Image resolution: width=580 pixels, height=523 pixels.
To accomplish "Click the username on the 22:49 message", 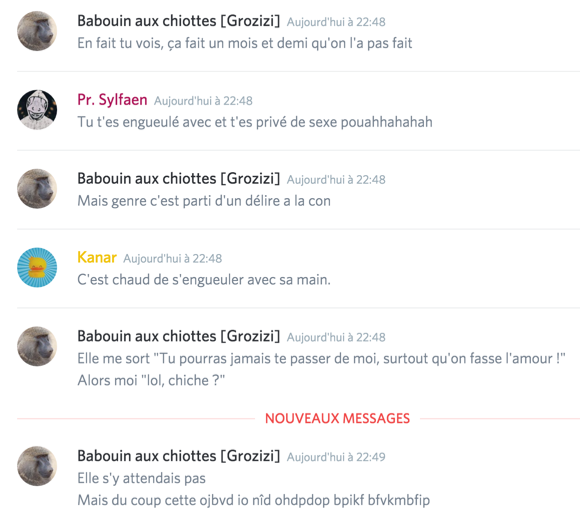I will pyautogui.click(x=179, y=456).
